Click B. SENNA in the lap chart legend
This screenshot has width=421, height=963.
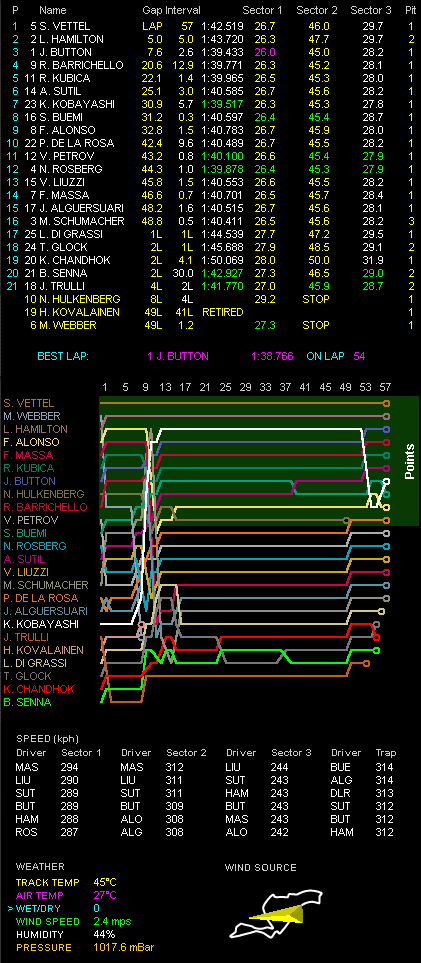pyautogui.click(x=27, y=702)
